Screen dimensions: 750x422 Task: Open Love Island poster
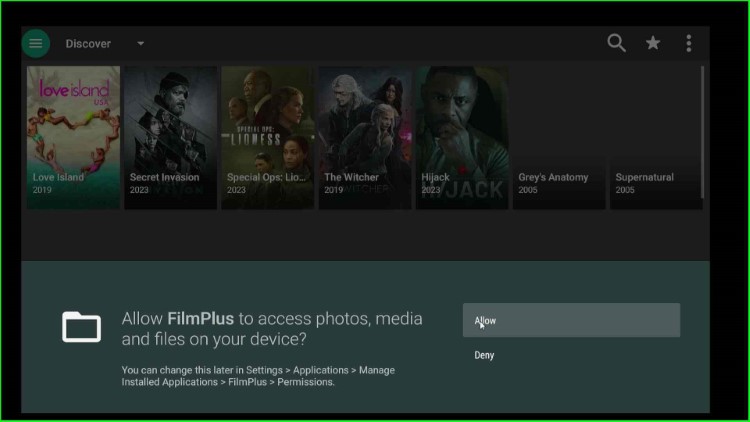point(74,137)
